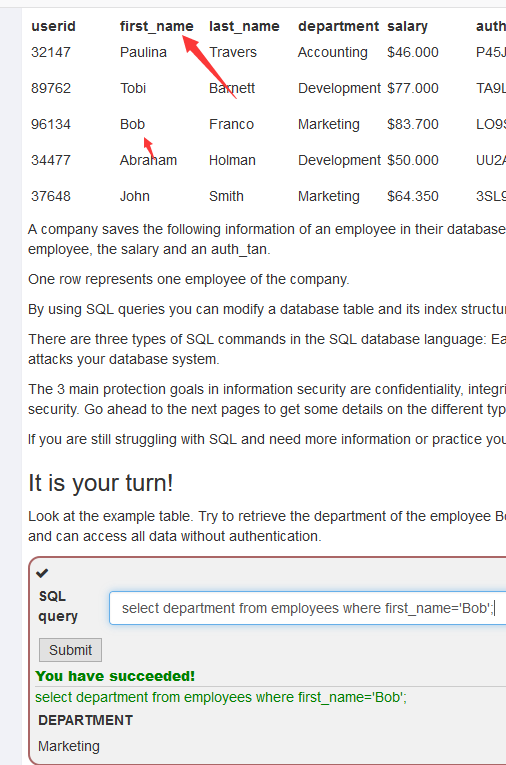Viewport: 506px width, 765px height.
Task: Click userid cell 89762
Action: [x=51, y=88]
